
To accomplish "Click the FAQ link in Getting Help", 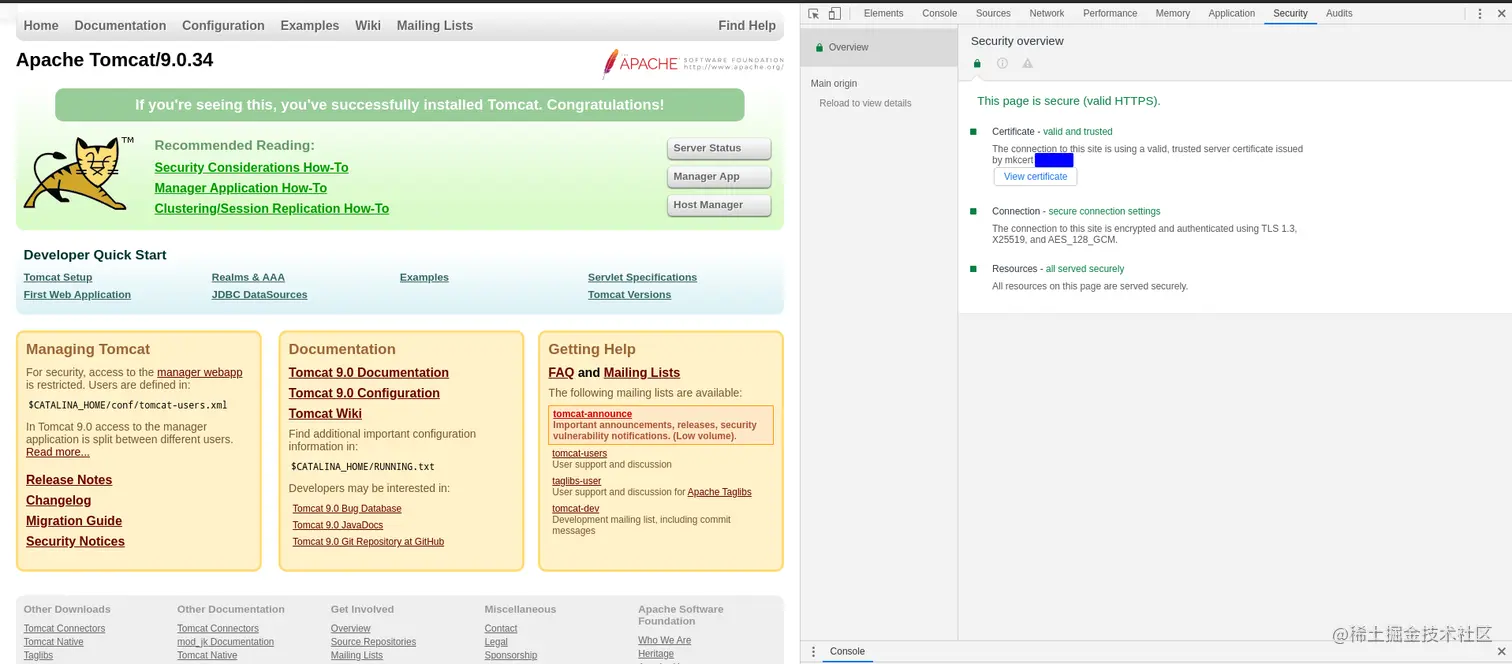I will tap(561, 372).
